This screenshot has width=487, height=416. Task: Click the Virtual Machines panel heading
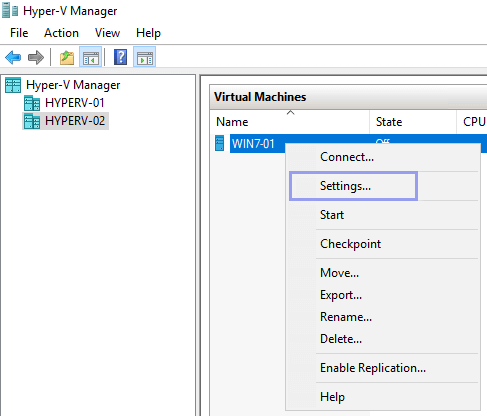(260, 97)
